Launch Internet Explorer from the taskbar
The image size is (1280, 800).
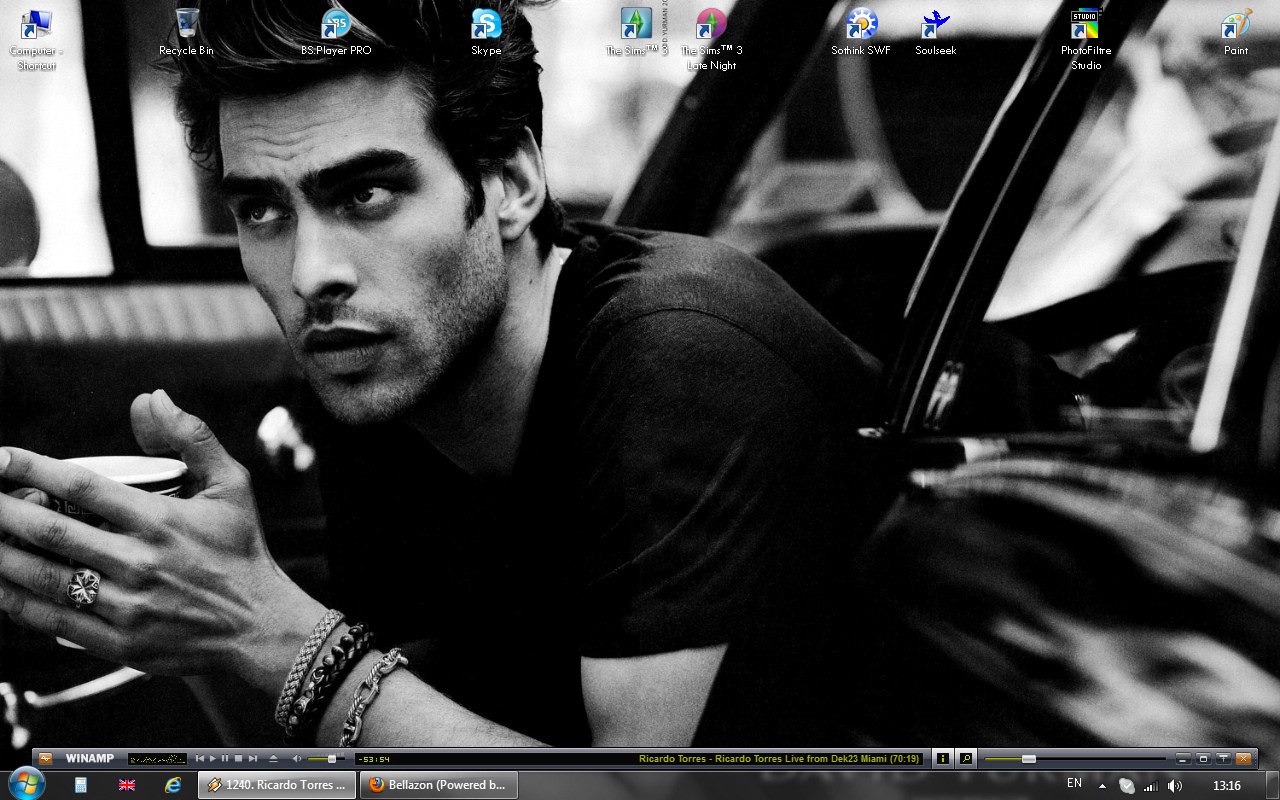(x=173, y=785)
